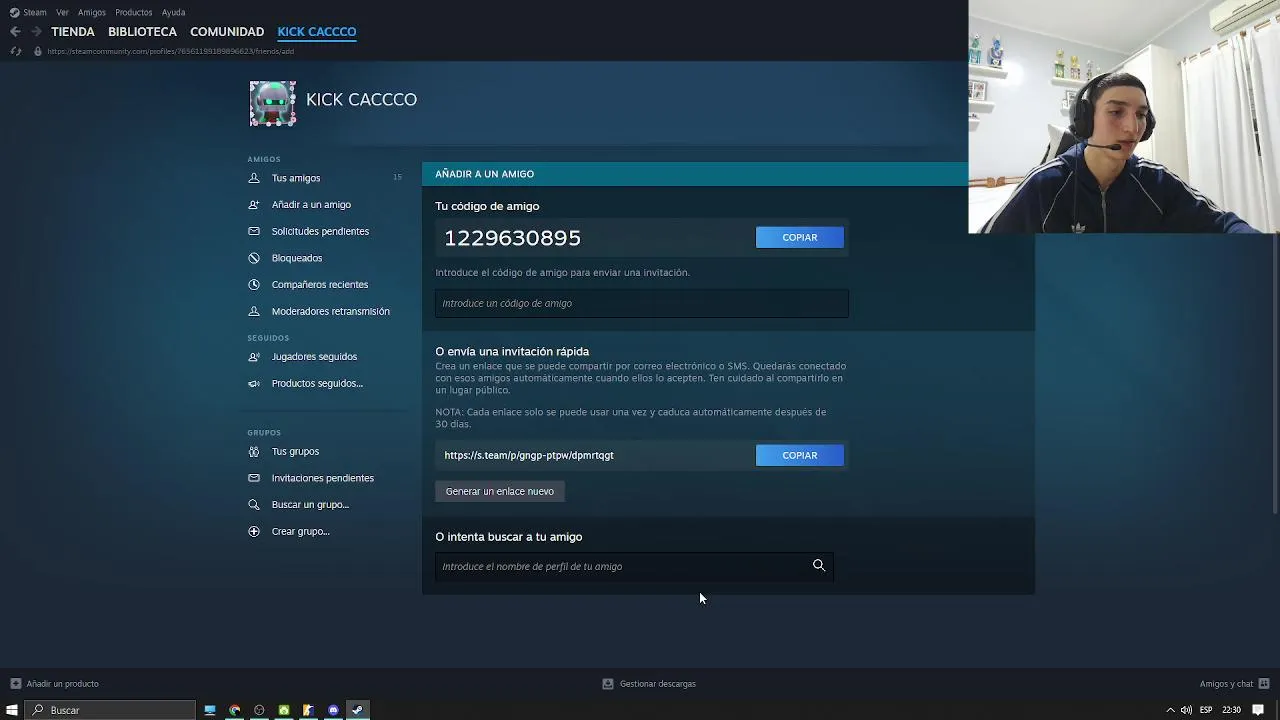The width and height of the screenshot is (1280, 720).
Task: Click the ESP language indicator
Action: tap(1206, 710)
